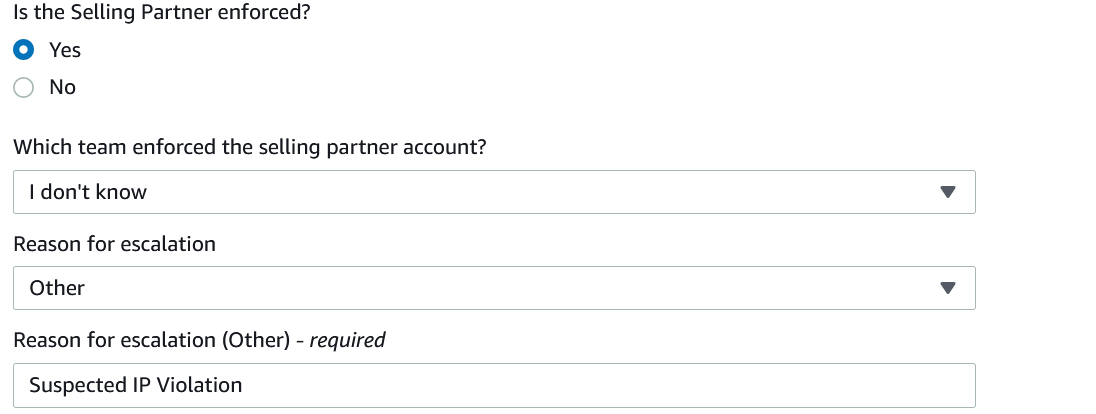
Task: Click the "I don't know" selected value
Action: pyautogui.click(x=88, y=192)
